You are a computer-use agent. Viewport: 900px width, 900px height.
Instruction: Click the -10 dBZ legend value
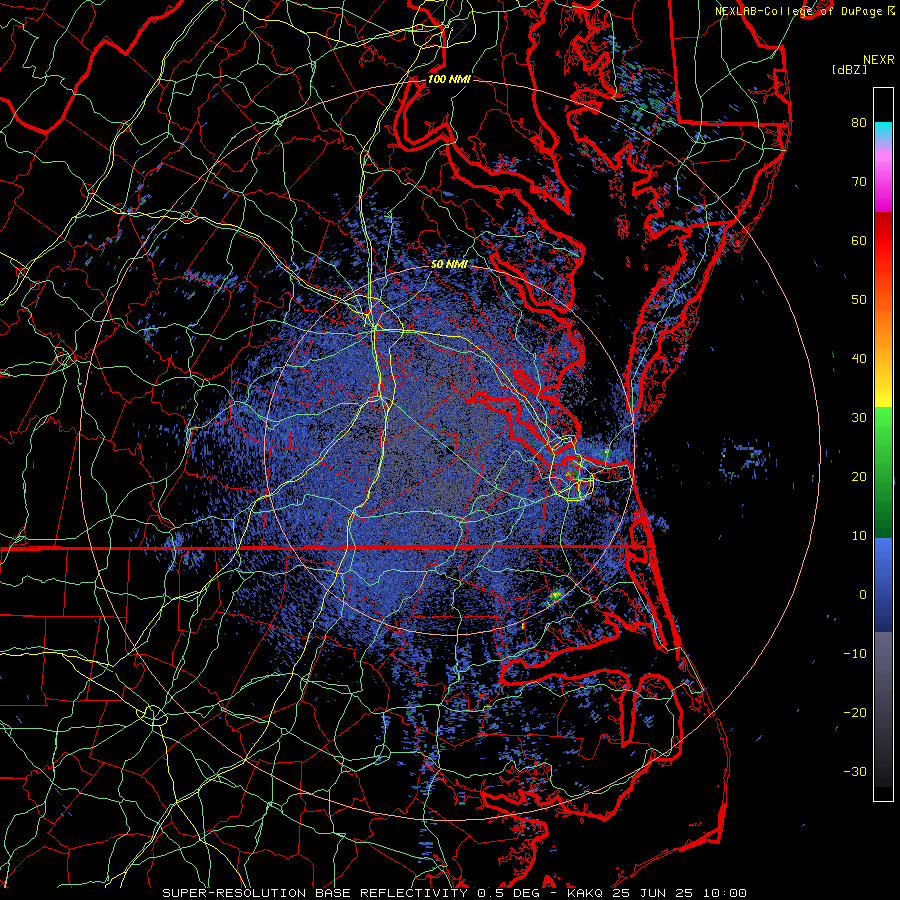[x=855, y=654]
